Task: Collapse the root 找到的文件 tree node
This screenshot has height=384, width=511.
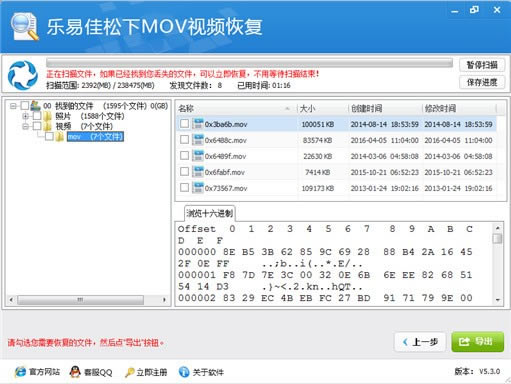Action: [x=13, y=106]
